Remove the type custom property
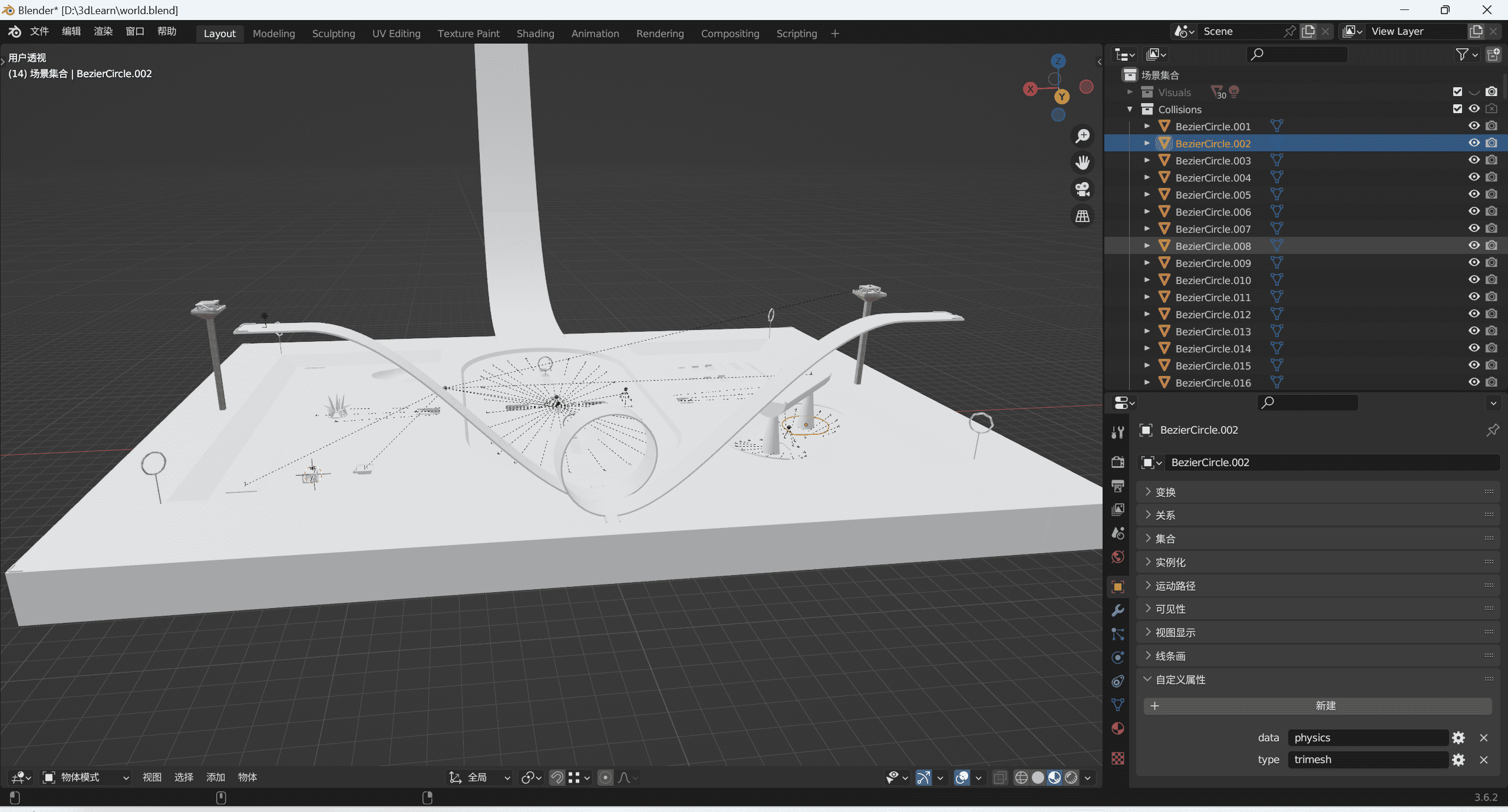The height and width of the screenshot is (812, 1508). click(1484, 760)
